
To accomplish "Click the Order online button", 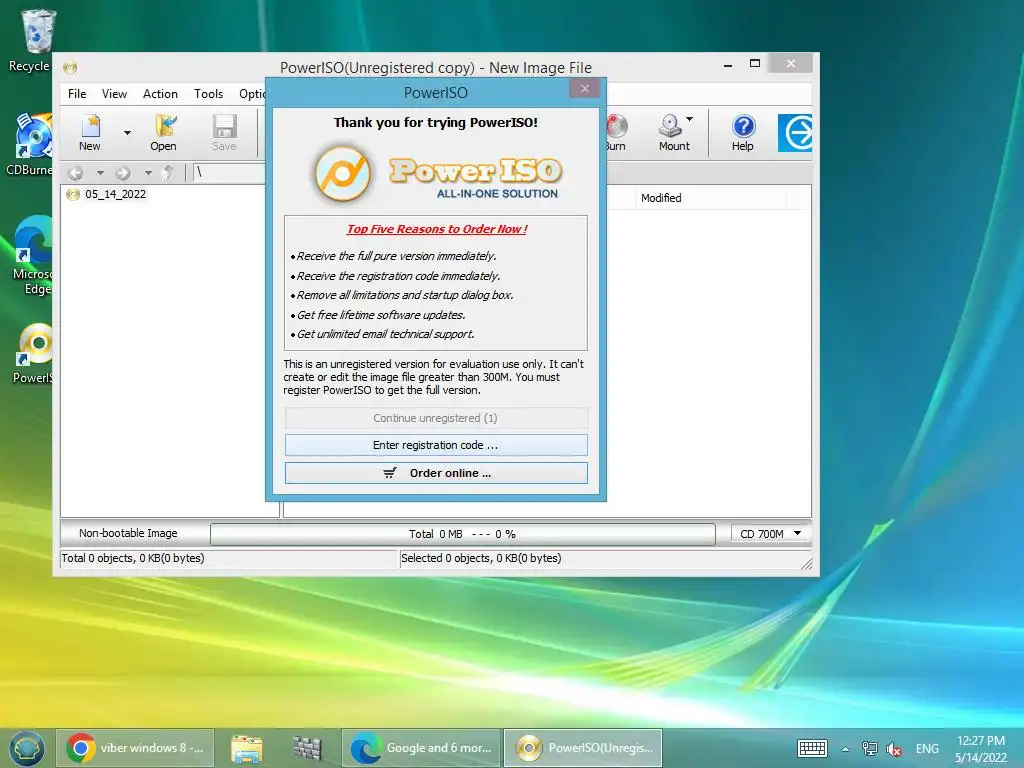I will tap(436, 473).
